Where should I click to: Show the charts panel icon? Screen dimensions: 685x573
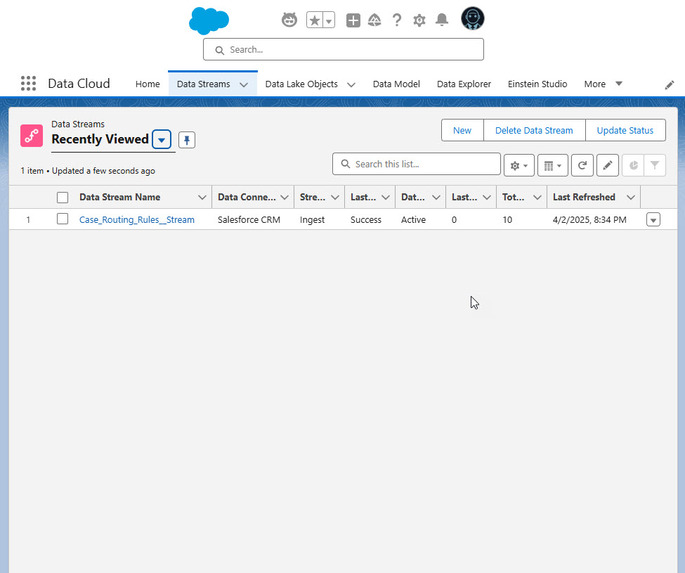click(x=633, y=165)
